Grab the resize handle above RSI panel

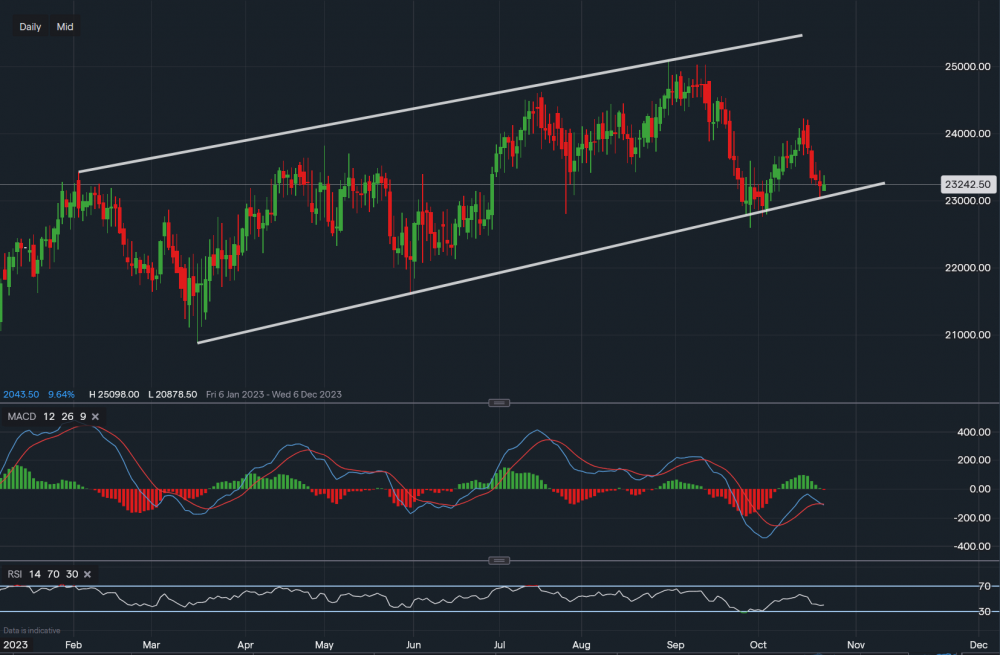click(499, 560)
